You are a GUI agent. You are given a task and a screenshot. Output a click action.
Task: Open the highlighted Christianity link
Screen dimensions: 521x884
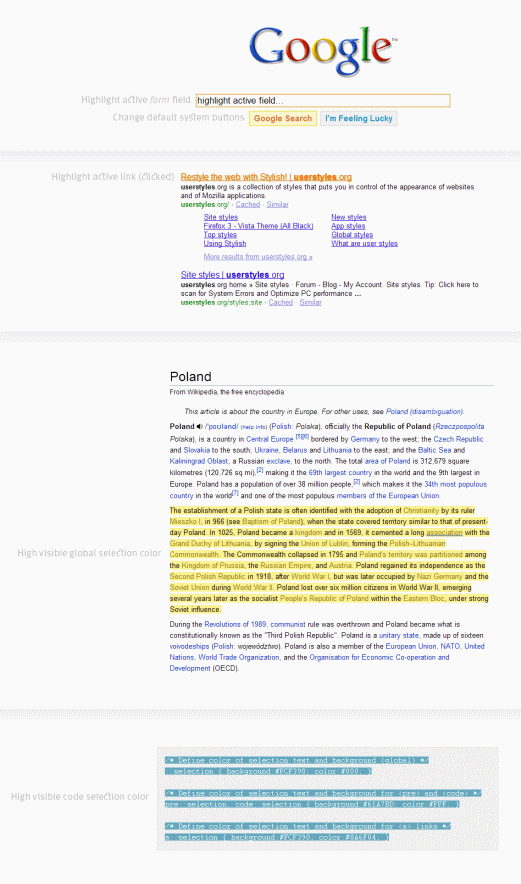[x=421, y=511]
